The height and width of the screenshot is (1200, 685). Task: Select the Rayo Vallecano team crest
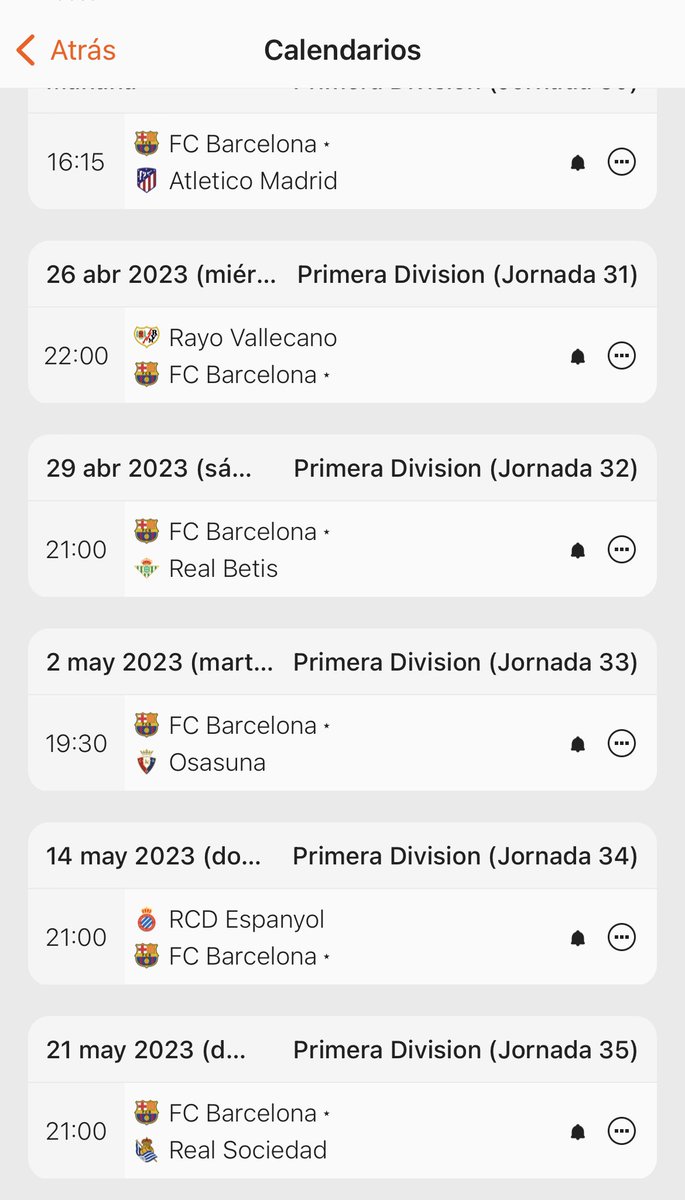pos(147,338)
